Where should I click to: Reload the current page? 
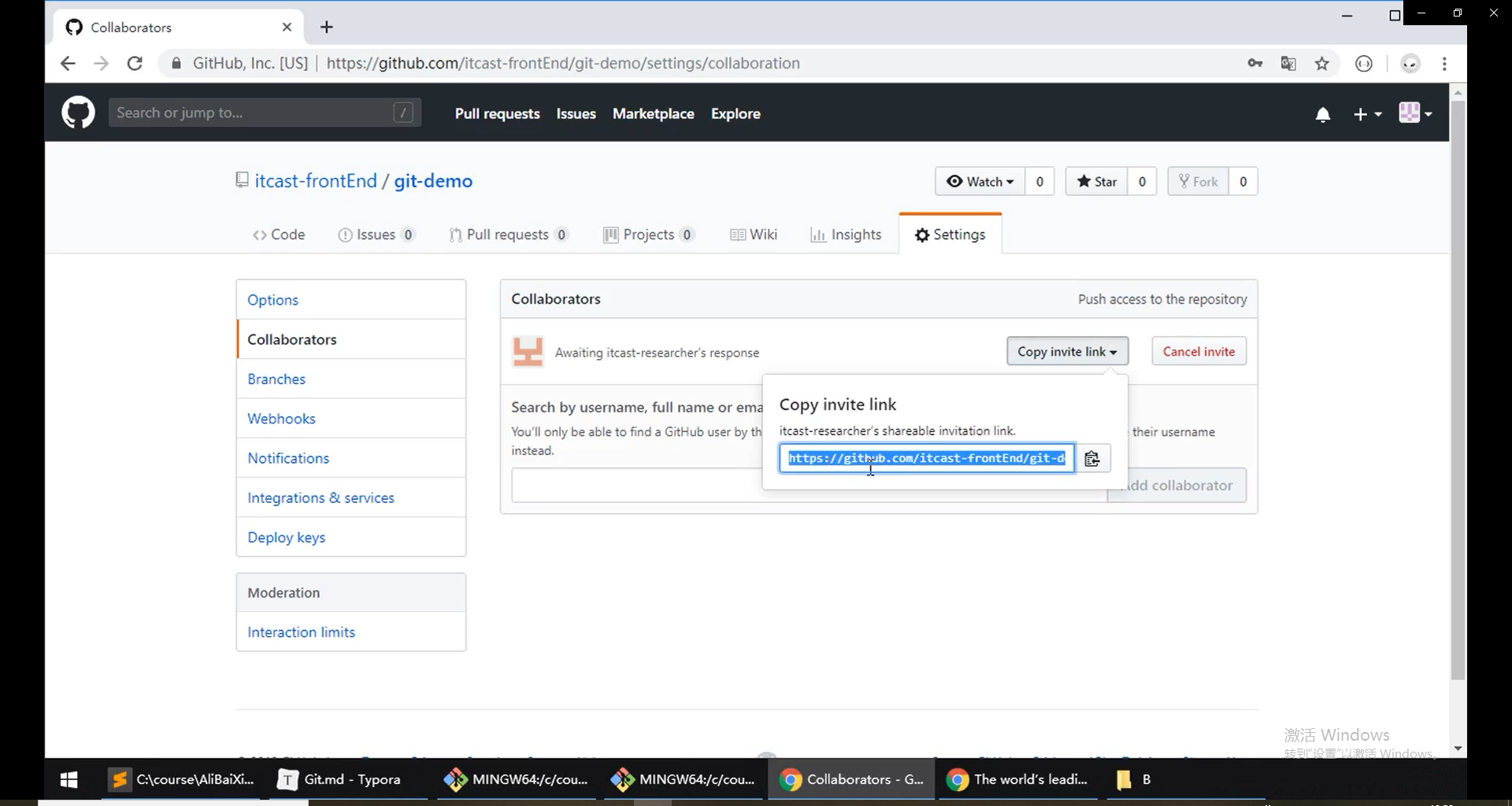tap(135, 63)
